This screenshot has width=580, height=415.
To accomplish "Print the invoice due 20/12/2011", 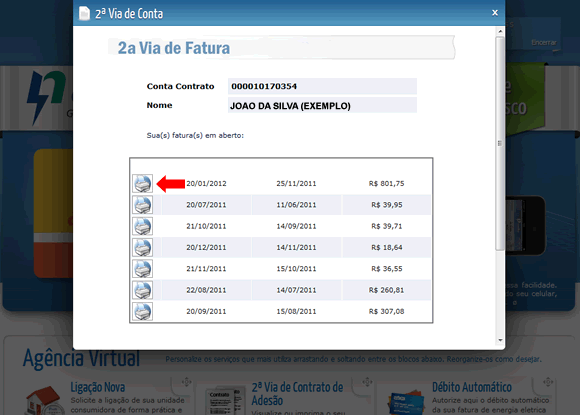I will [x=142, y=247].
